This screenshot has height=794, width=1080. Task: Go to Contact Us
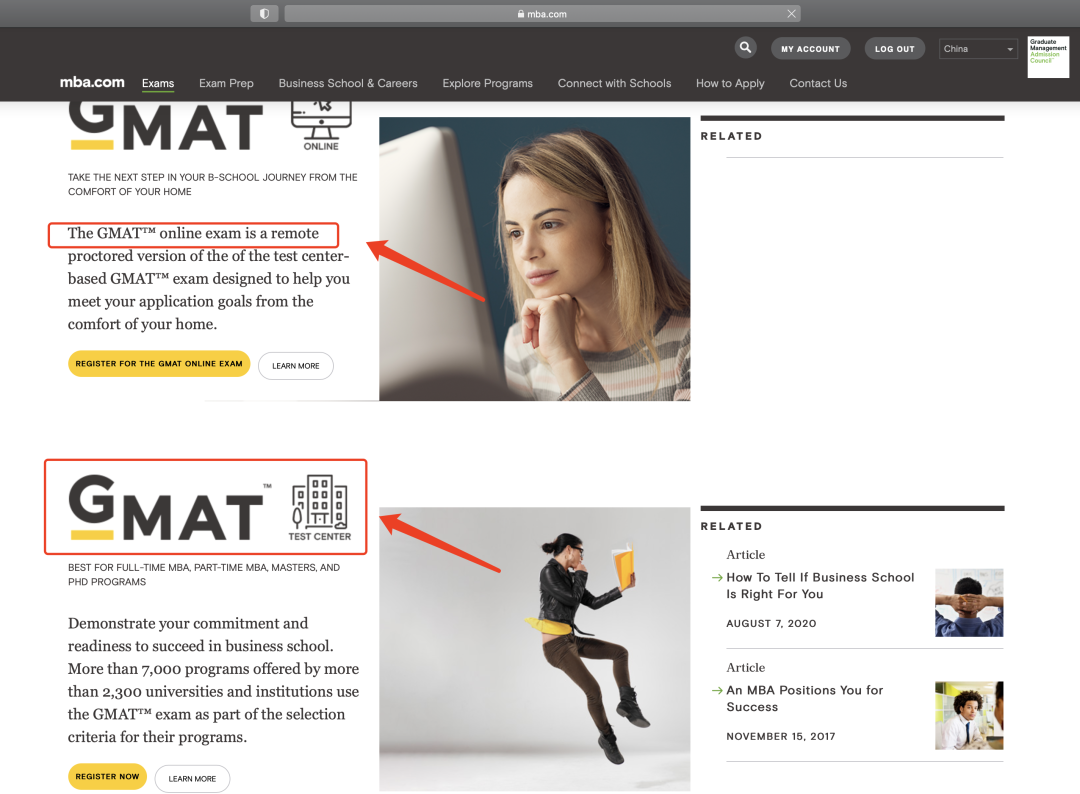(818, 83)
